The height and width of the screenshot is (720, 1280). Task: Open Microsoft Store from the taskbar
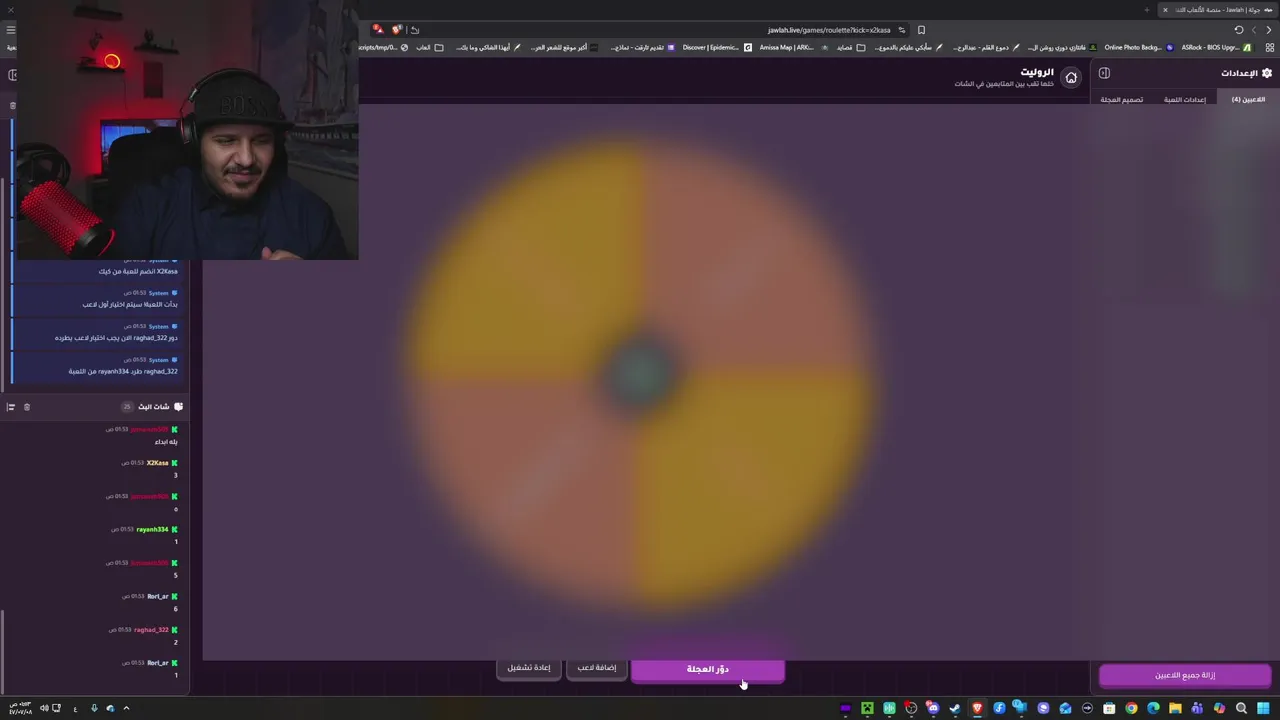pos(1109,708)
